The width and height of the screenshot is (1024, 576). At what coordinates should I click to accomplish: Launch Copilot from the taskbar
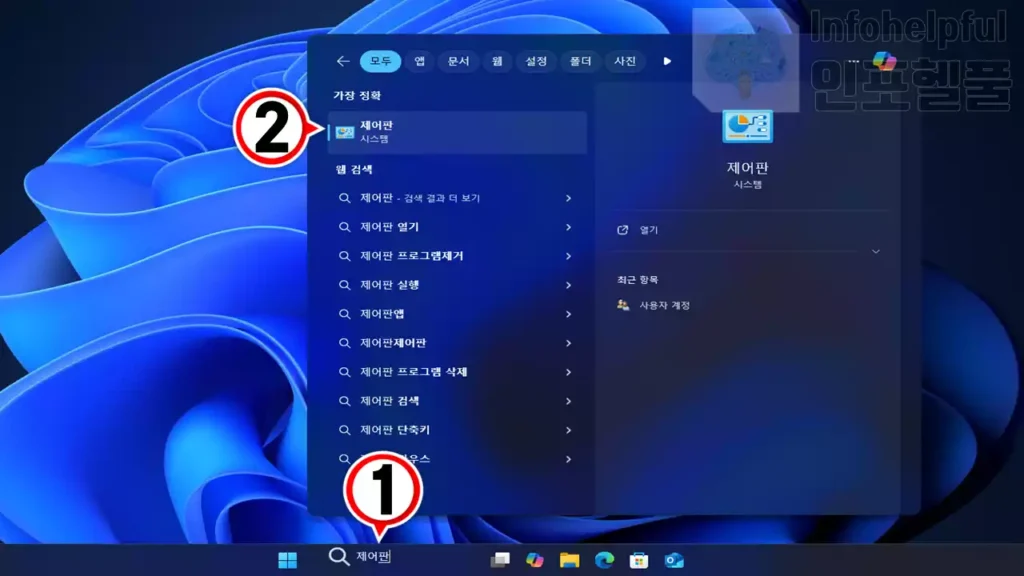point(535,560)
